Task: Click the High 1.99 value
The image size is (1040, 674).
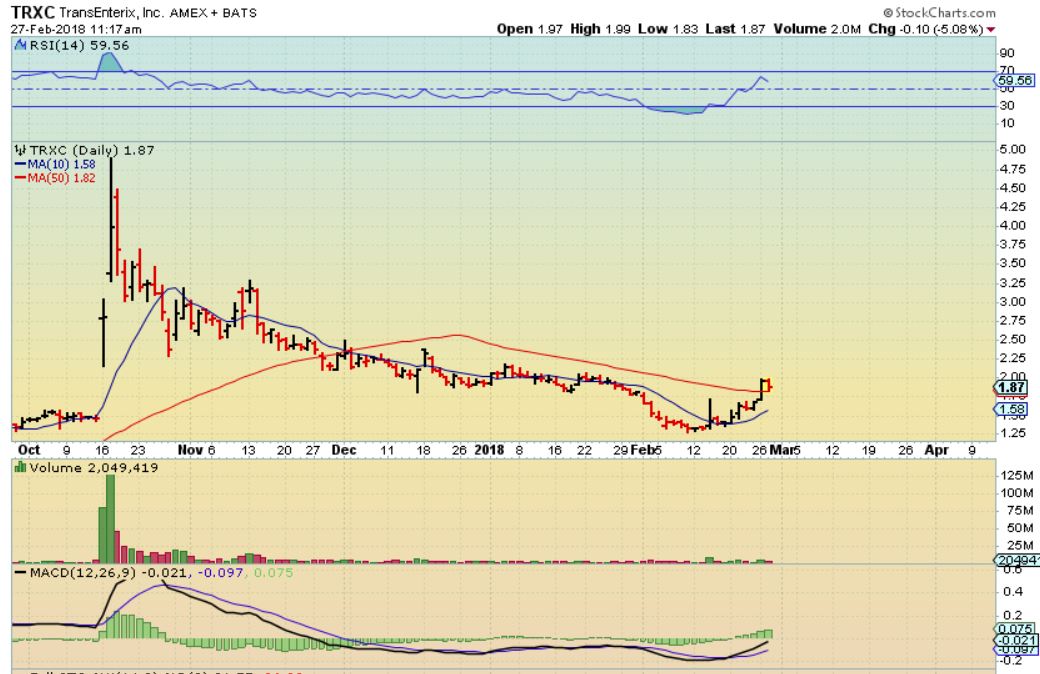Action: tap(600, 29)
